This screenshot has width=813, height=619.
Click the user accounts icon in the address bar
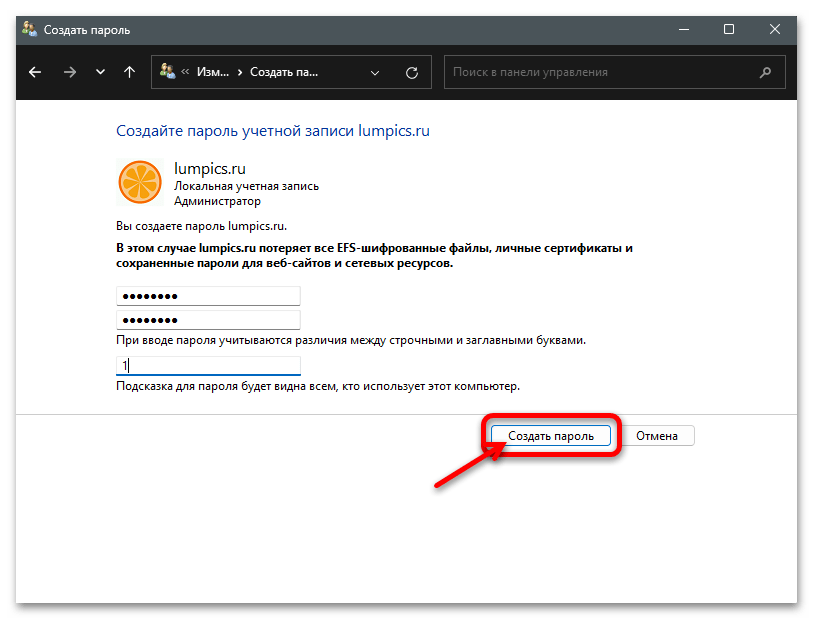pos(168,72)
